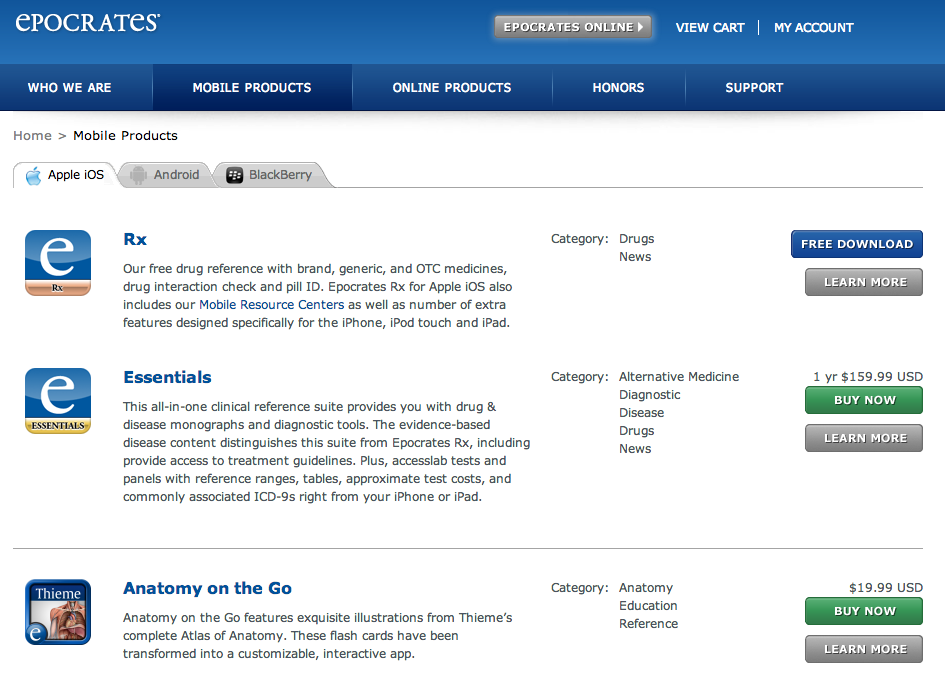Viewport: 945px width, 686px height.
Task: Click the Reference category text
Action: pos(648,624)
